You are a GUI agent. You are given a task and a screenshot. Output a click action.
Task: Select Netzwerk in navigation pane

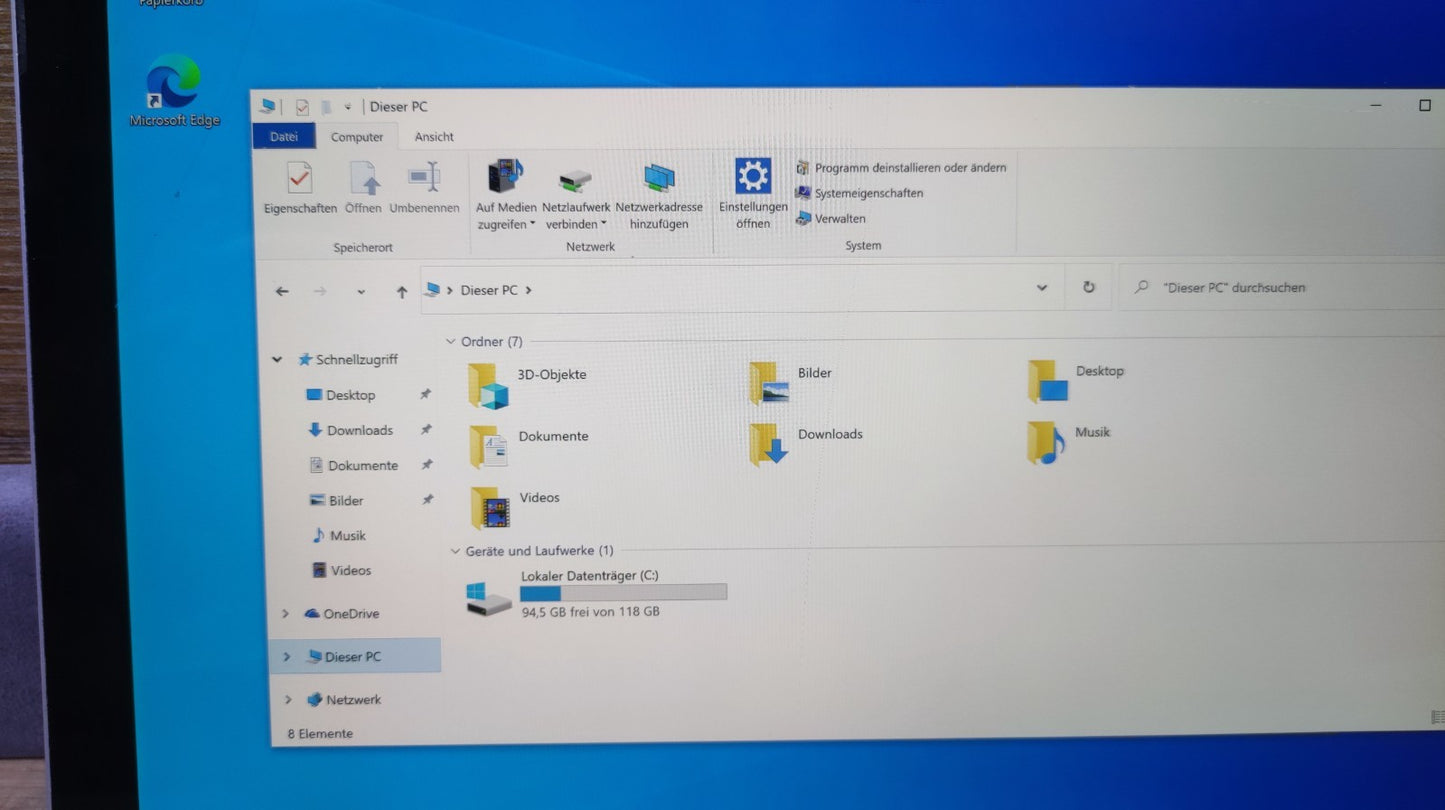(x=344, y=700)
